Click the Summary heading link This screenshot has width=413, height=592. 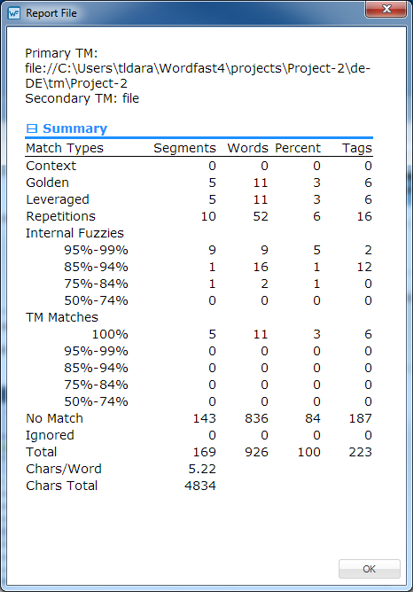pos(75,129)
